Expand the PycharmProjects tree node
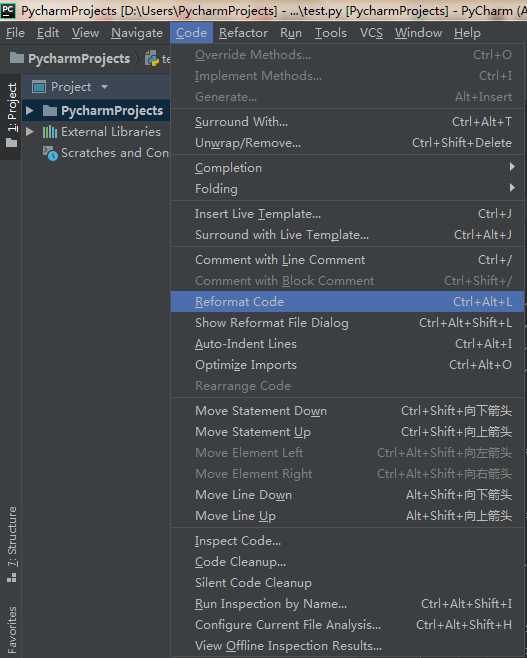 [x=29, y=110]
